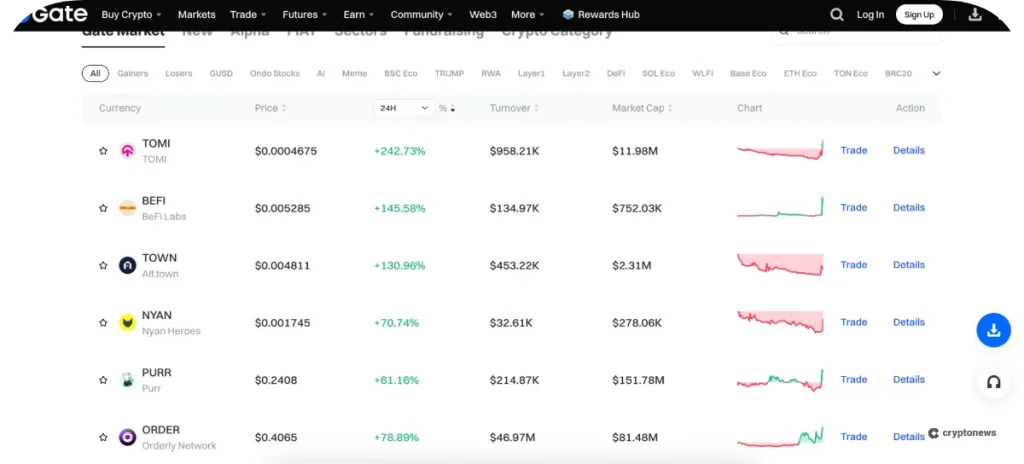Click Trade for TOMI
The image size is (1024, 464).
pos(854,150)
